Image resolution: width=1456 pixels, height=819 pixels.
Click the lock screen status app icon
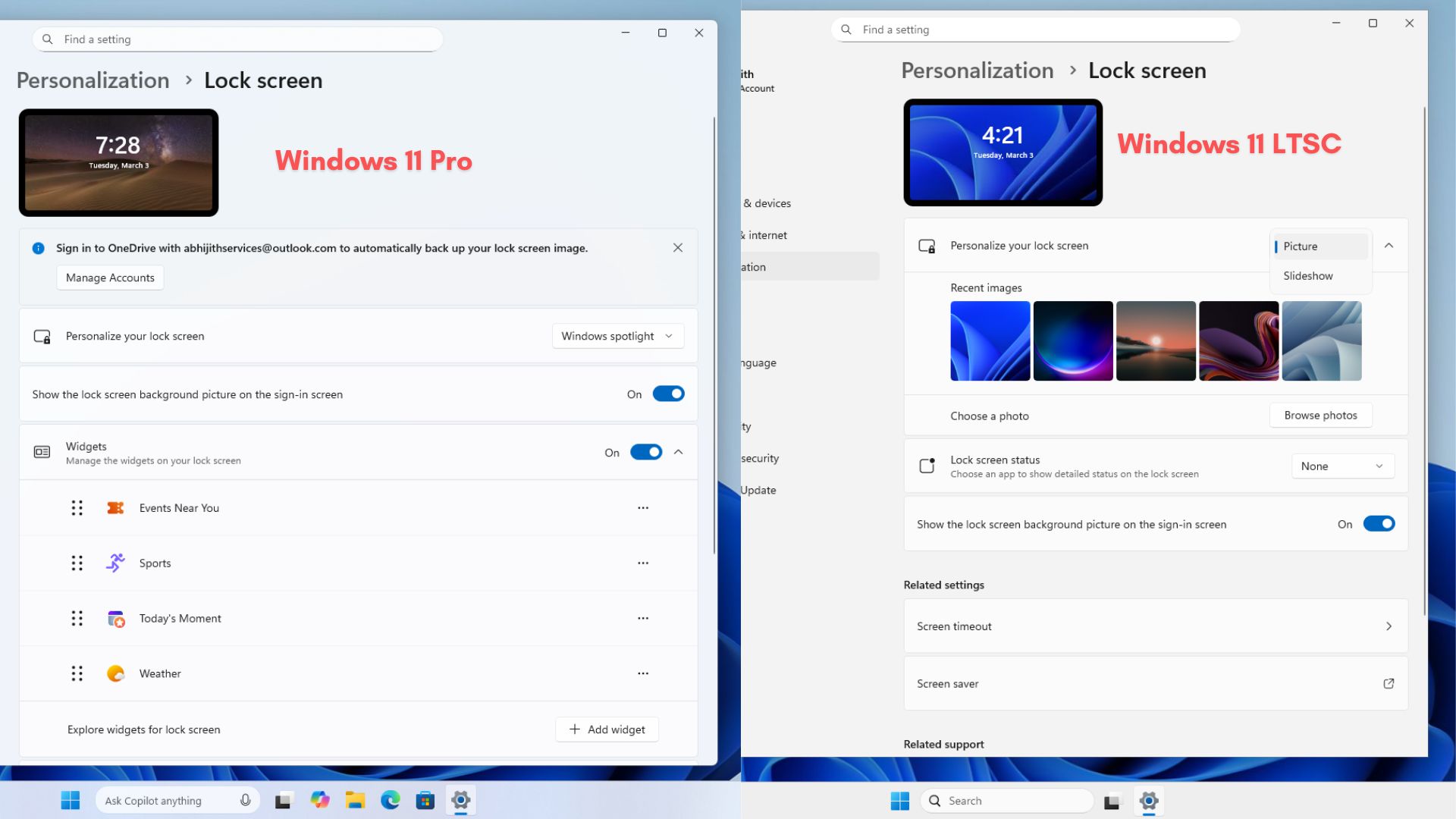pyautogui.click(x=927, y=465)
